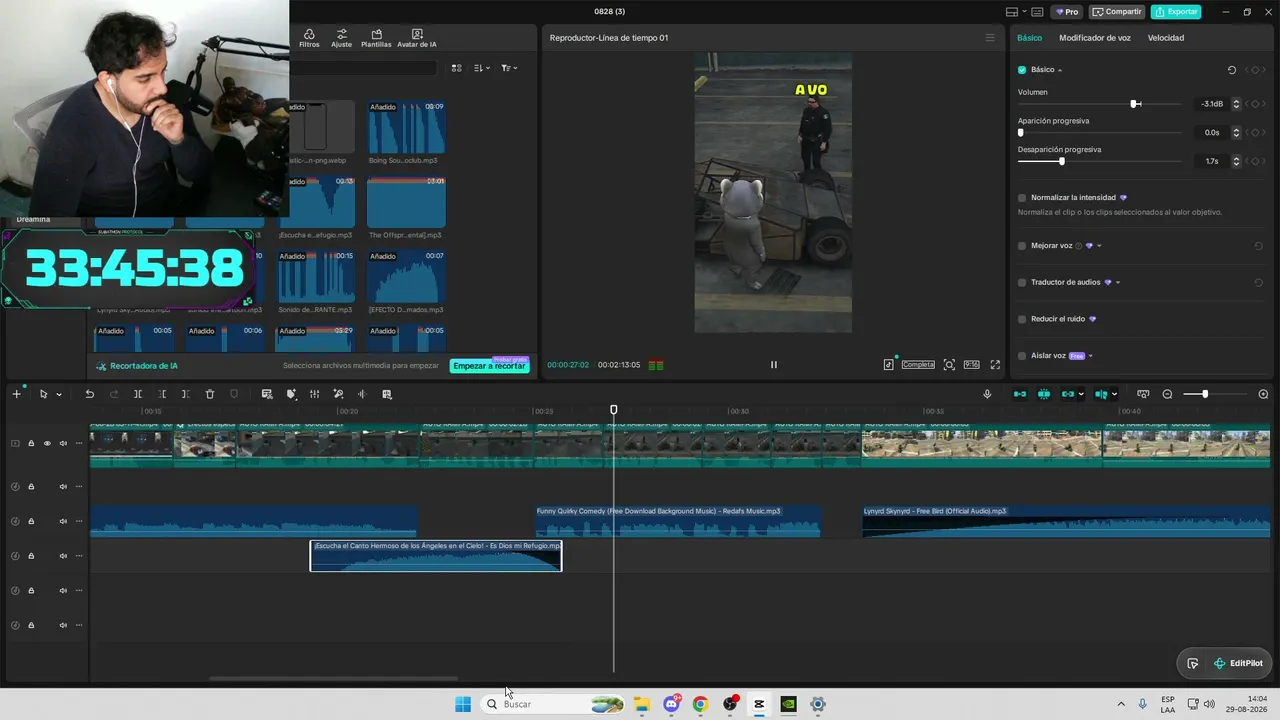Click the Aparición progresiva slider handle

pos(1021,132)
